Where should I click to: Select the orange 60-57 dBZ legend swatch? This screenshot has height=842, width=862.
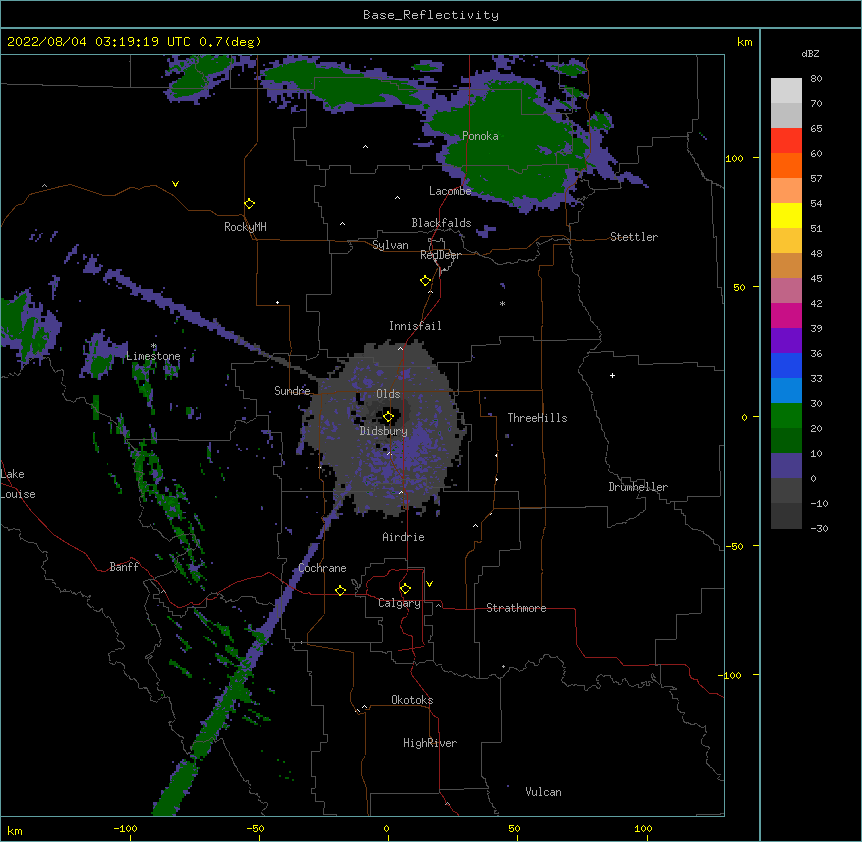tap(786, 165)
